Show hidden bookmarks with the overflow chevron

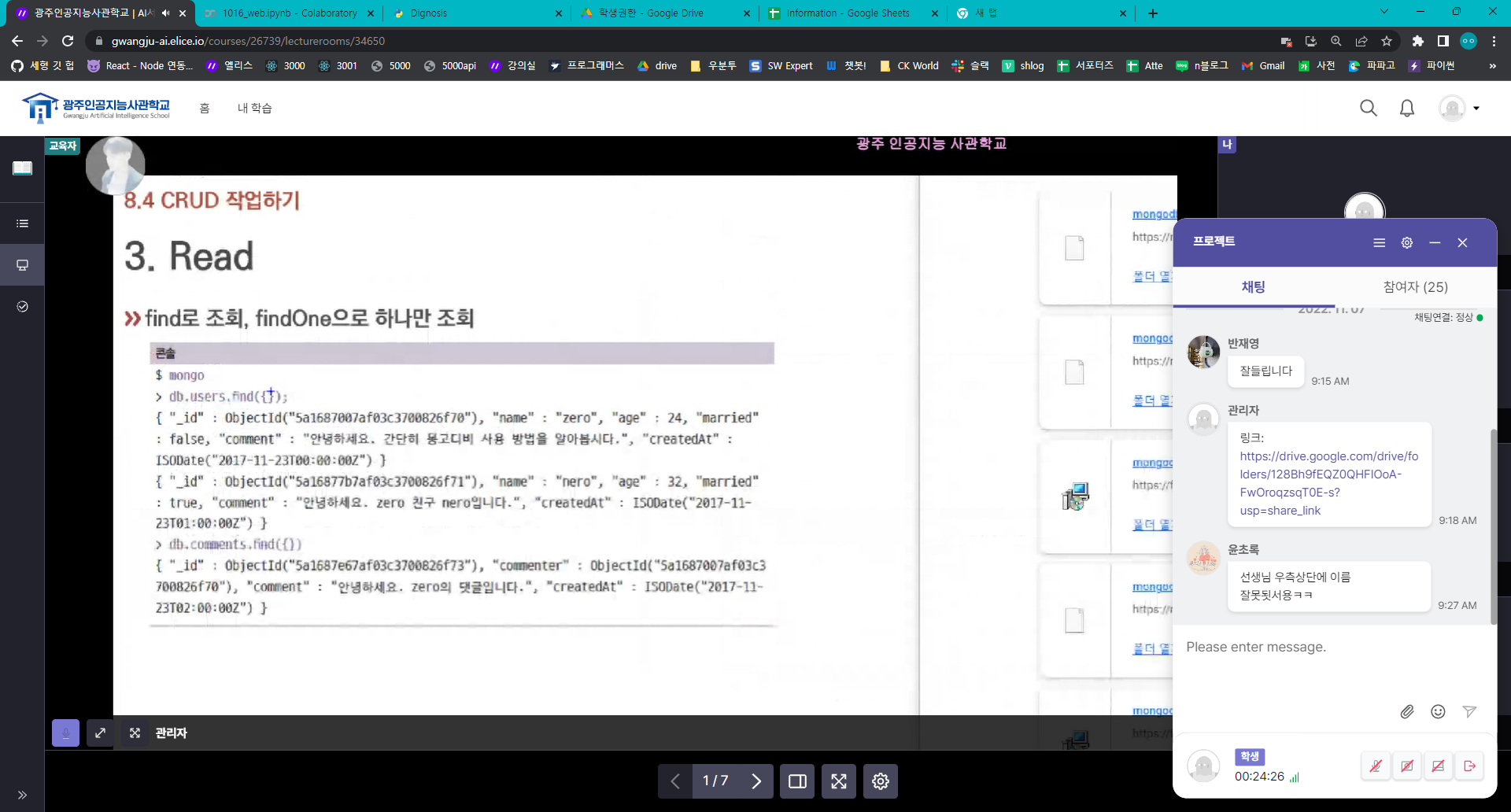pos(1493,66)
